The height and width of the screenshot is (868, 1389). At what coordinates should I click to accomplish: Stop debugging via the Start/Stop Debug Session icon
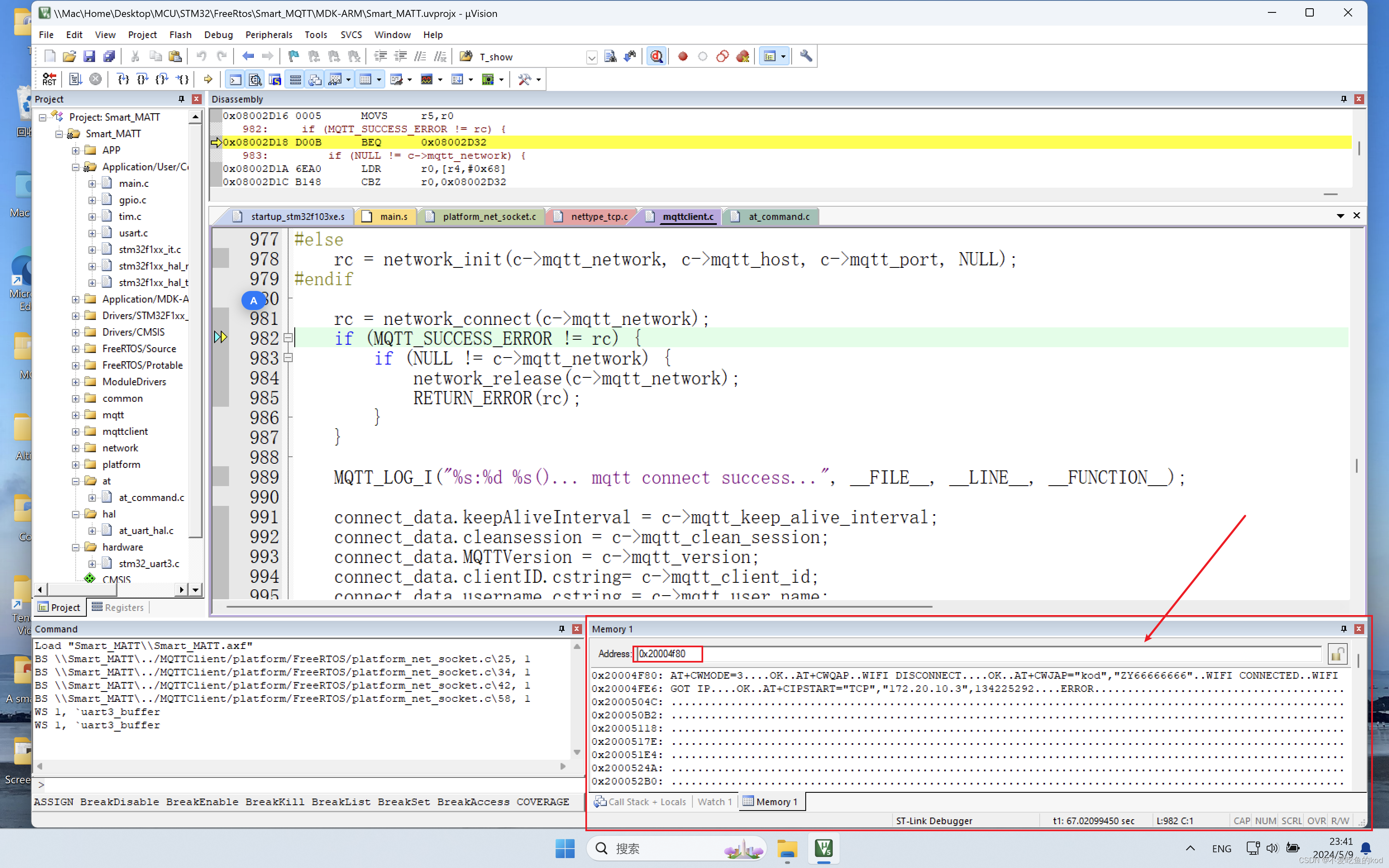click(x=656, y=56)
